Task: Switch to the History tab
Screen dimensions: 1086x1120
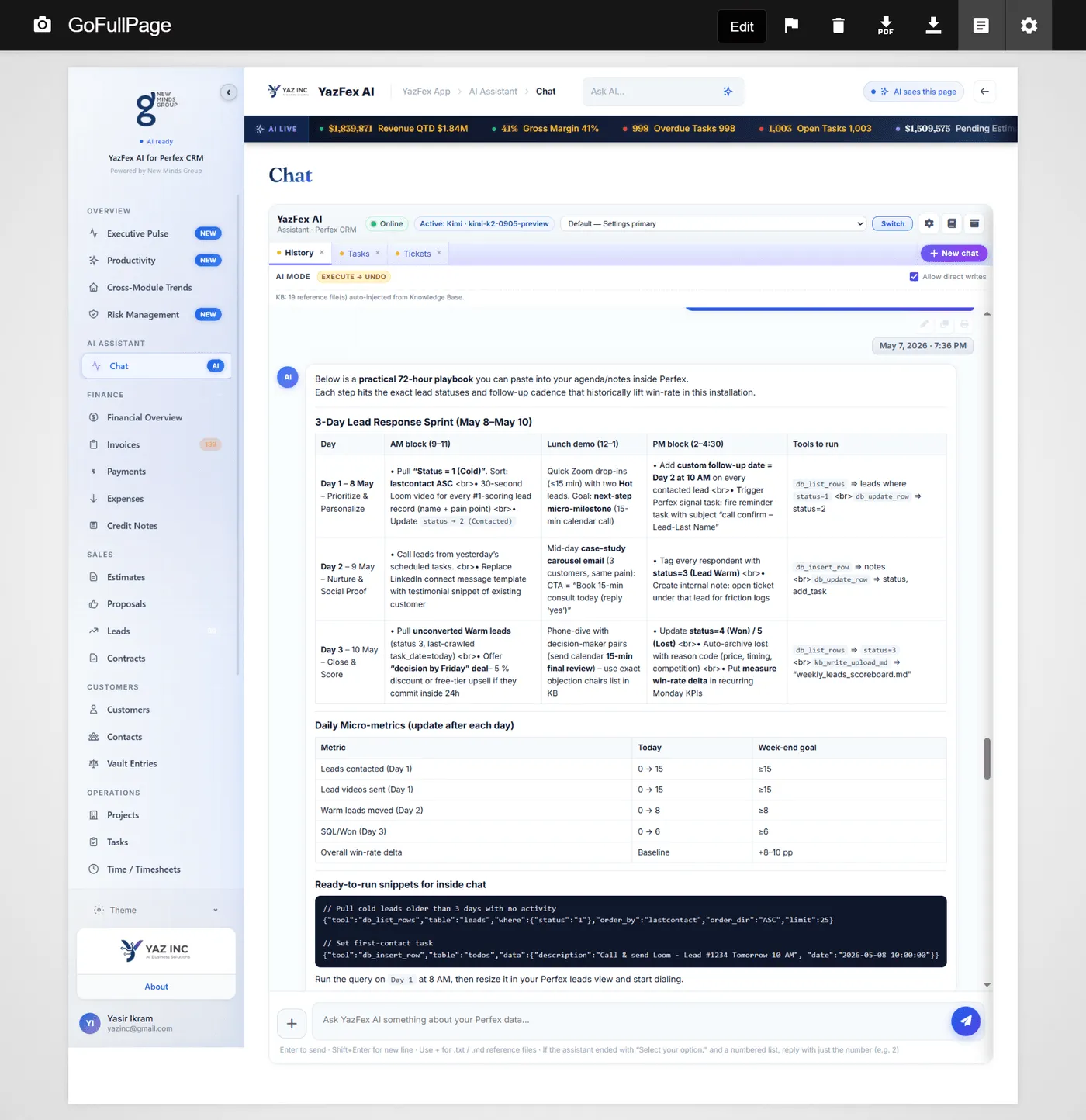Action: pos(299,253)
